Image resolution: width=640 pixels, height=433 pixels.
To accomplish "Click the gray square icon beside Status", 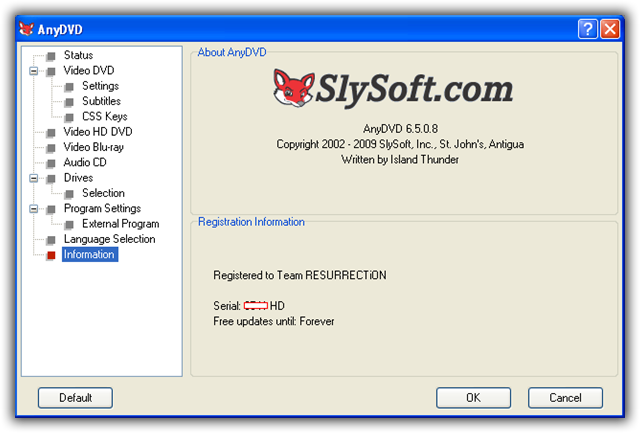I will pyautogui.click(x=51, y=56).
